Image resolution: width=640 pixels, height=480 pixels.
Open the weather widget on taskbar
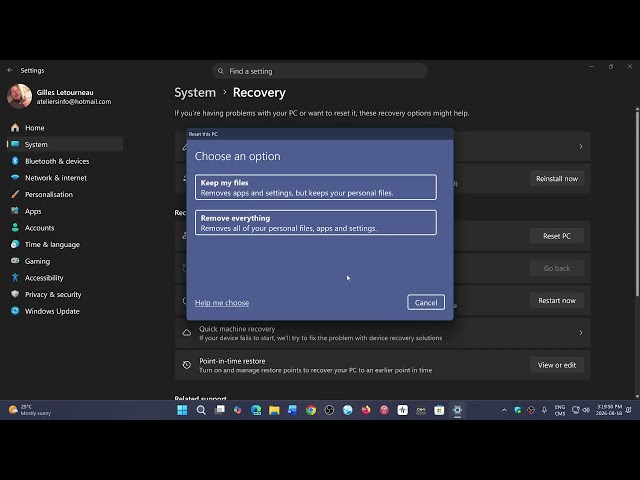30,410
